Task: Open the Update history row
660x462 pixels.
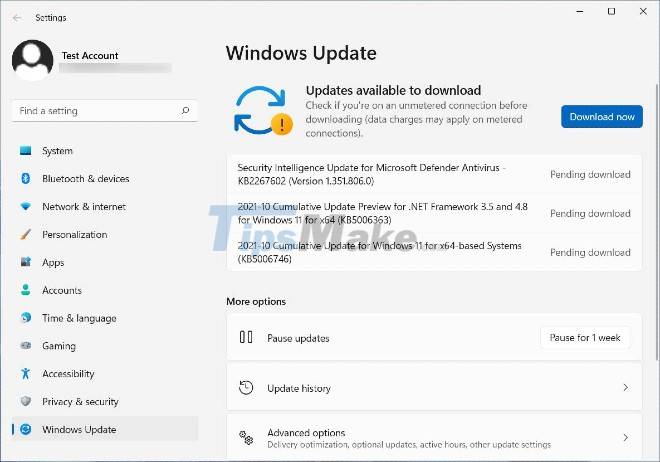Action: pyautogui.click(x=434, y=388)
